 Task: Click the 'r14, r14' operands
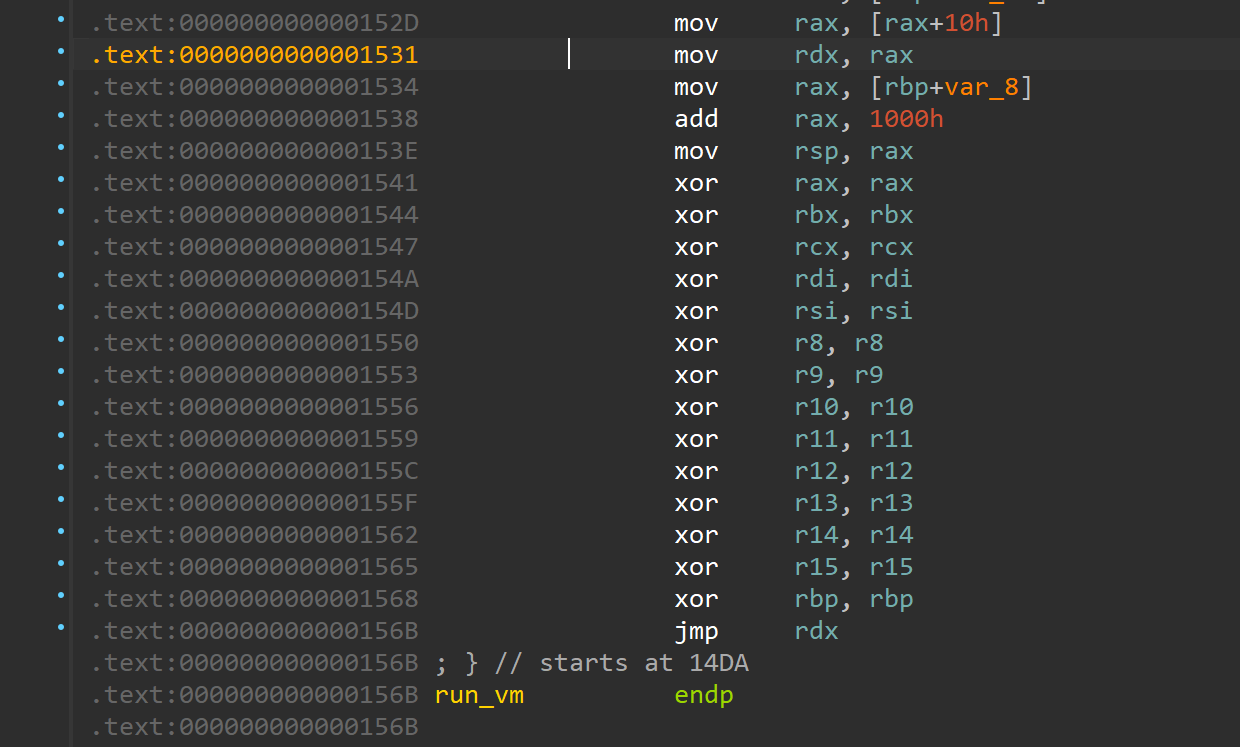(x=854, y=535)
